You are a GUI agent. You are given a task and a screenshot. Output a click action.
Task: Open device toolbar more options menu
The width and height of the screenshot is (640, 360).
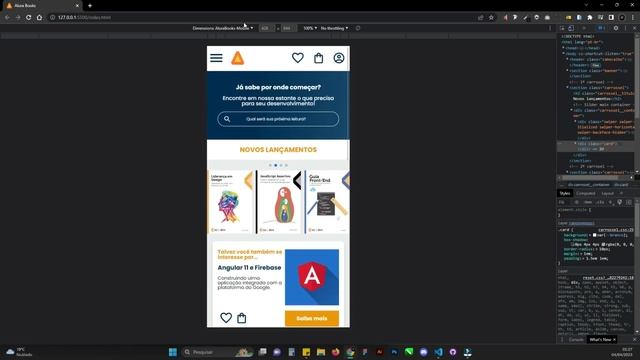click(550, 28)
